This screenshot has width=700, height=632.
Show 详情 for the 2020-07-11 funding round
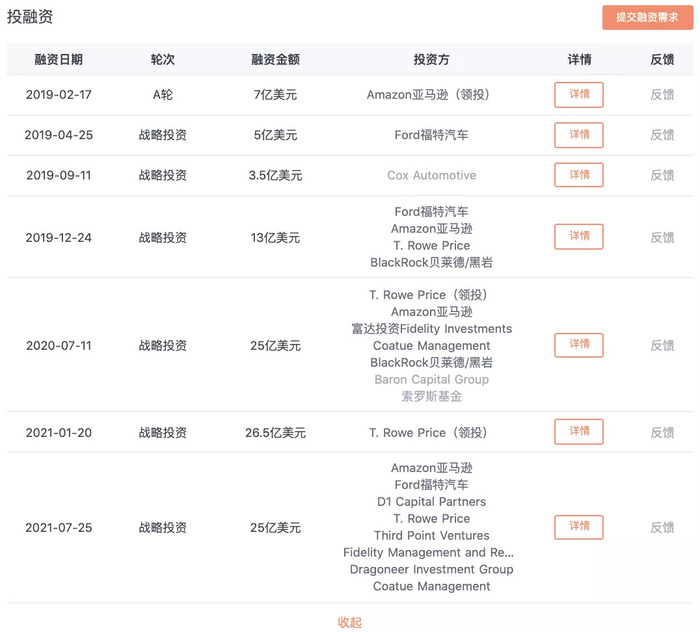coord(579,345)
